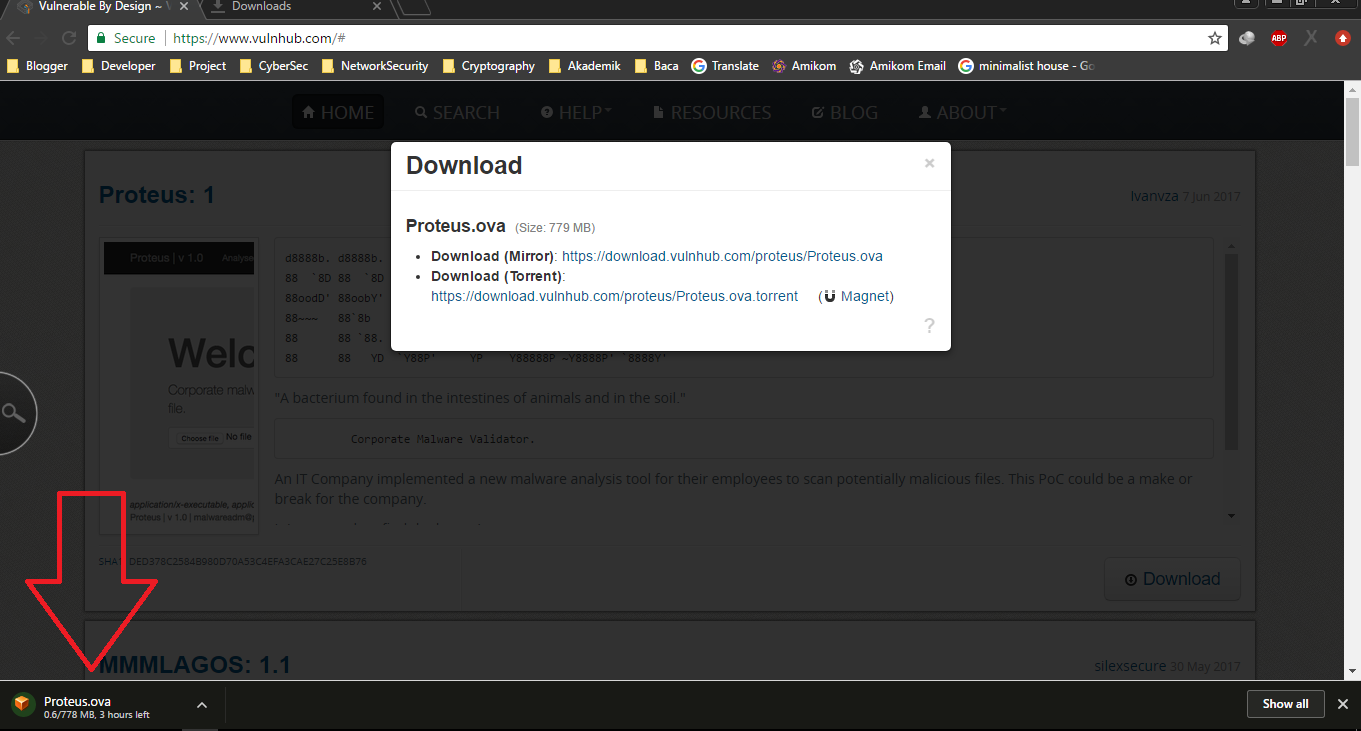Open the CyberSec bookmark folder
The image size is (1361, 731).
coord(273,66)
